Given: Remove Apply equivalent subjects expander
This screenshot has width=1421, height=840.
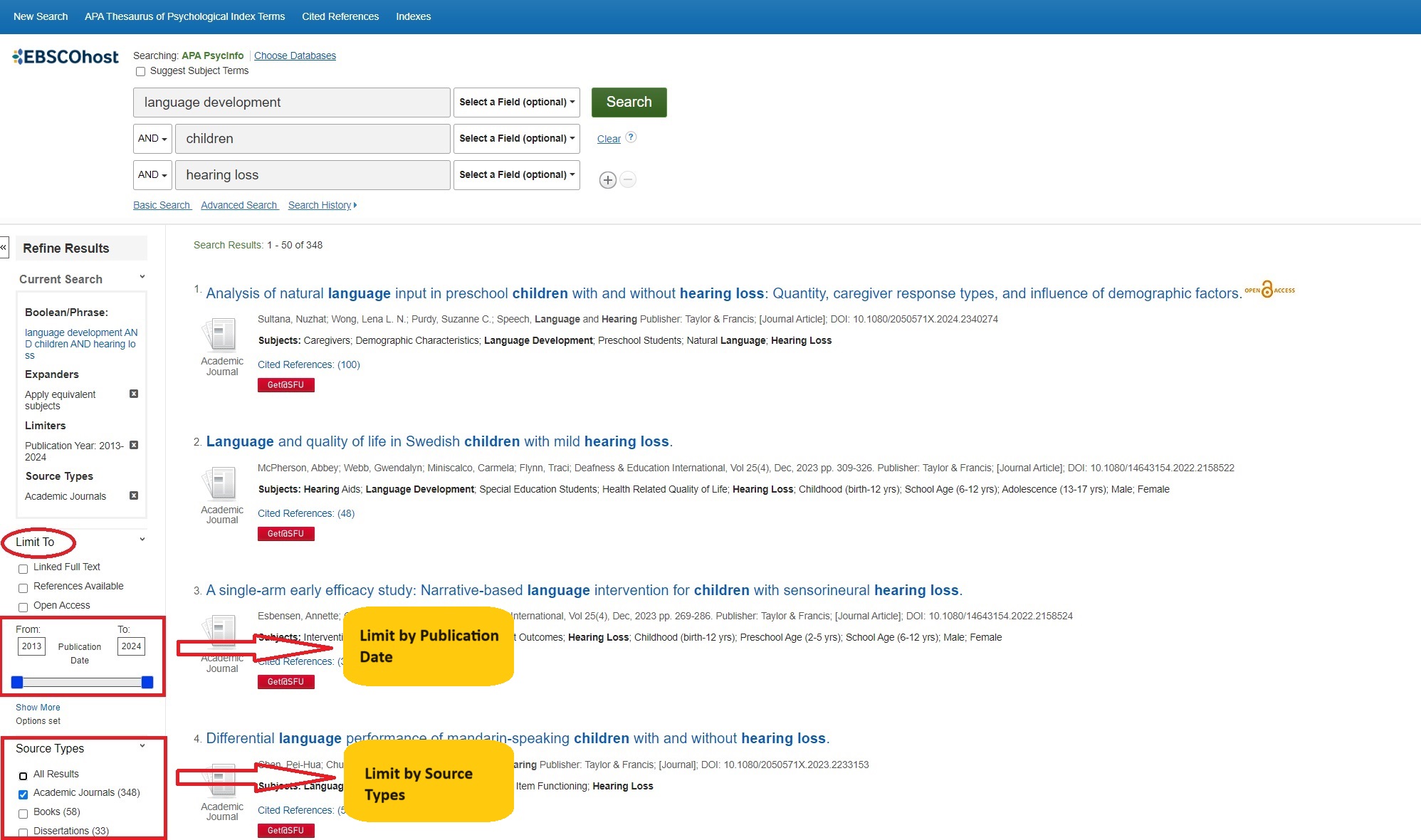Looking at the screenshot, I should pos(134,394).
